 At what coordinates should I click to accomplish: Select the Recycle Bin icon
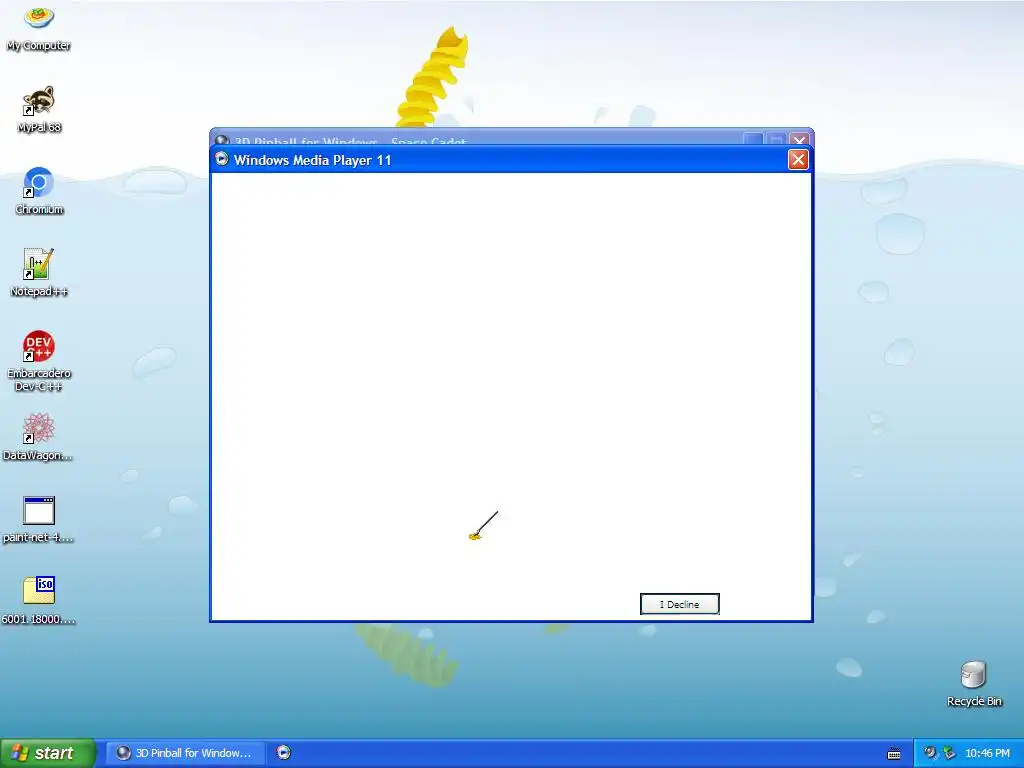tap(974, 683)
